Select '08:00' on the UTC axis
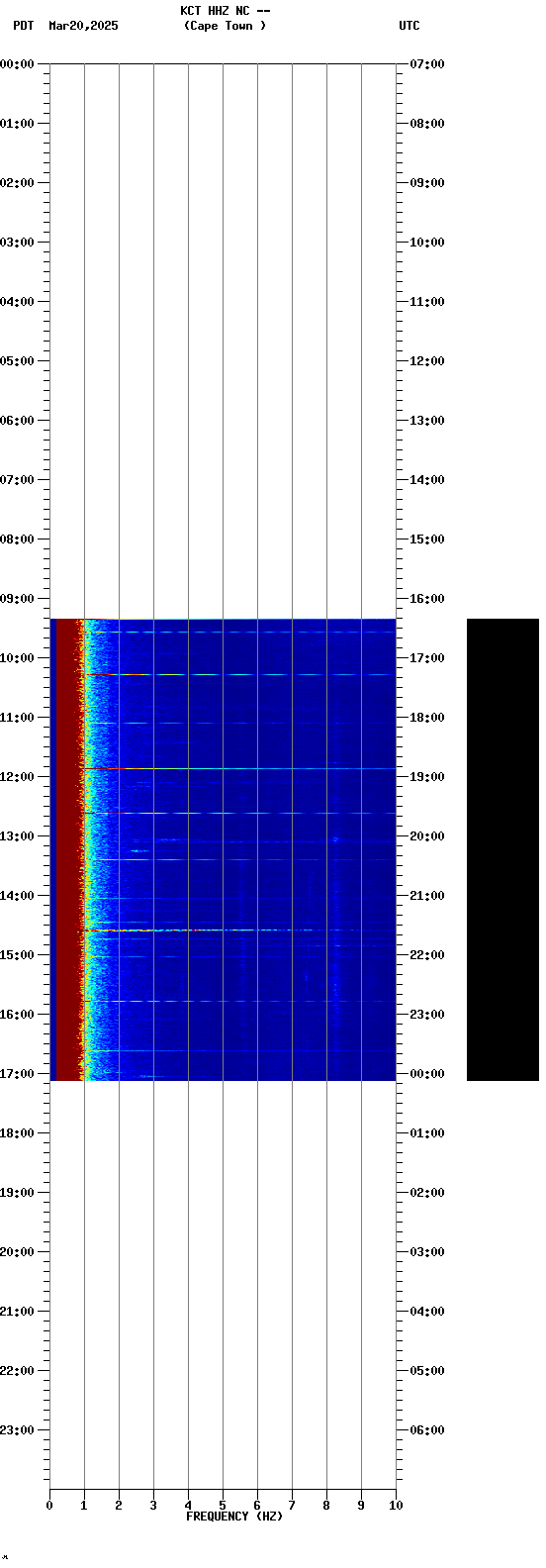 point(427,124)
